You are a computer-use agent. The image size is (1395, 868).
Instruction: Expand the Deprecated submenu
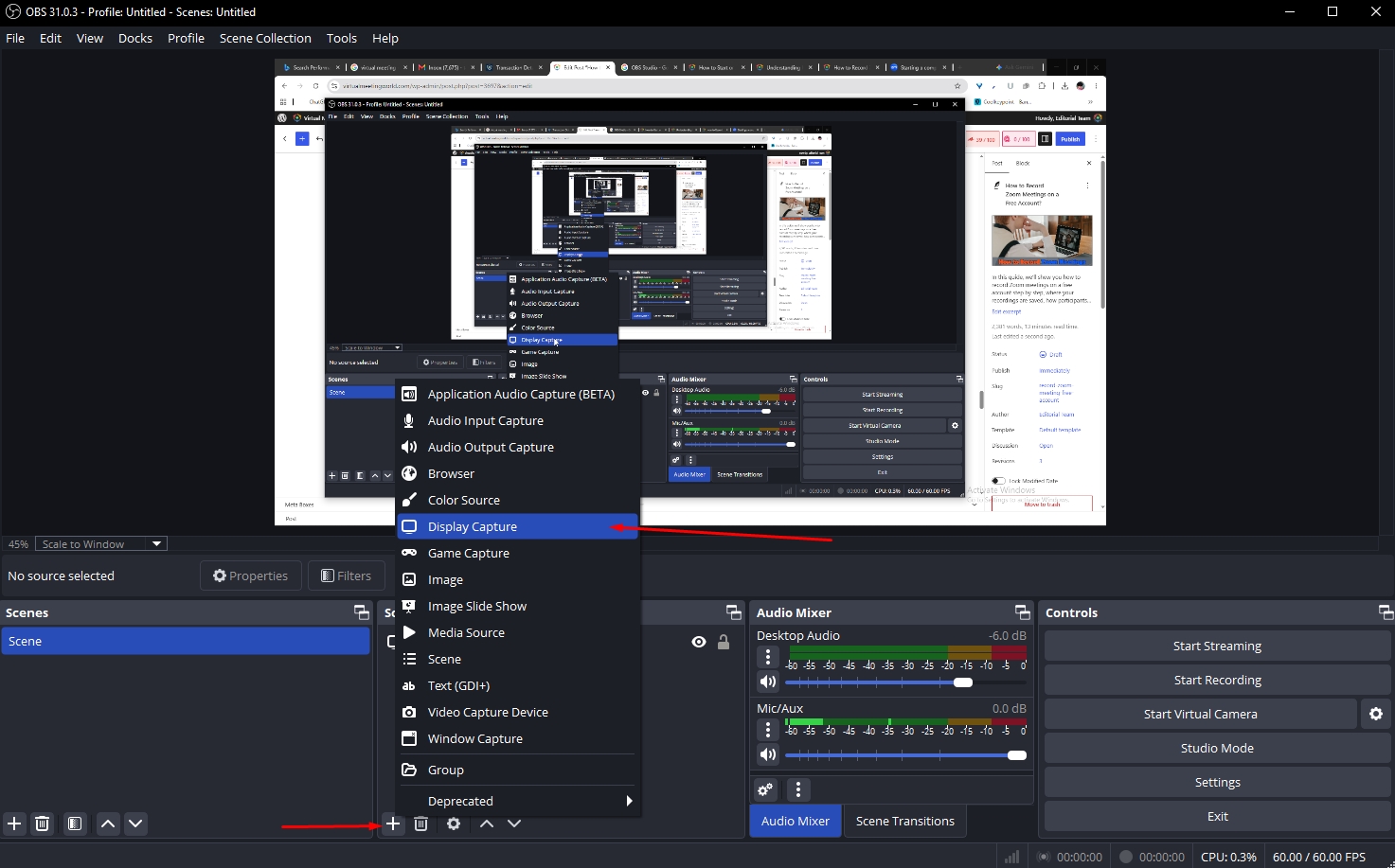517,801
